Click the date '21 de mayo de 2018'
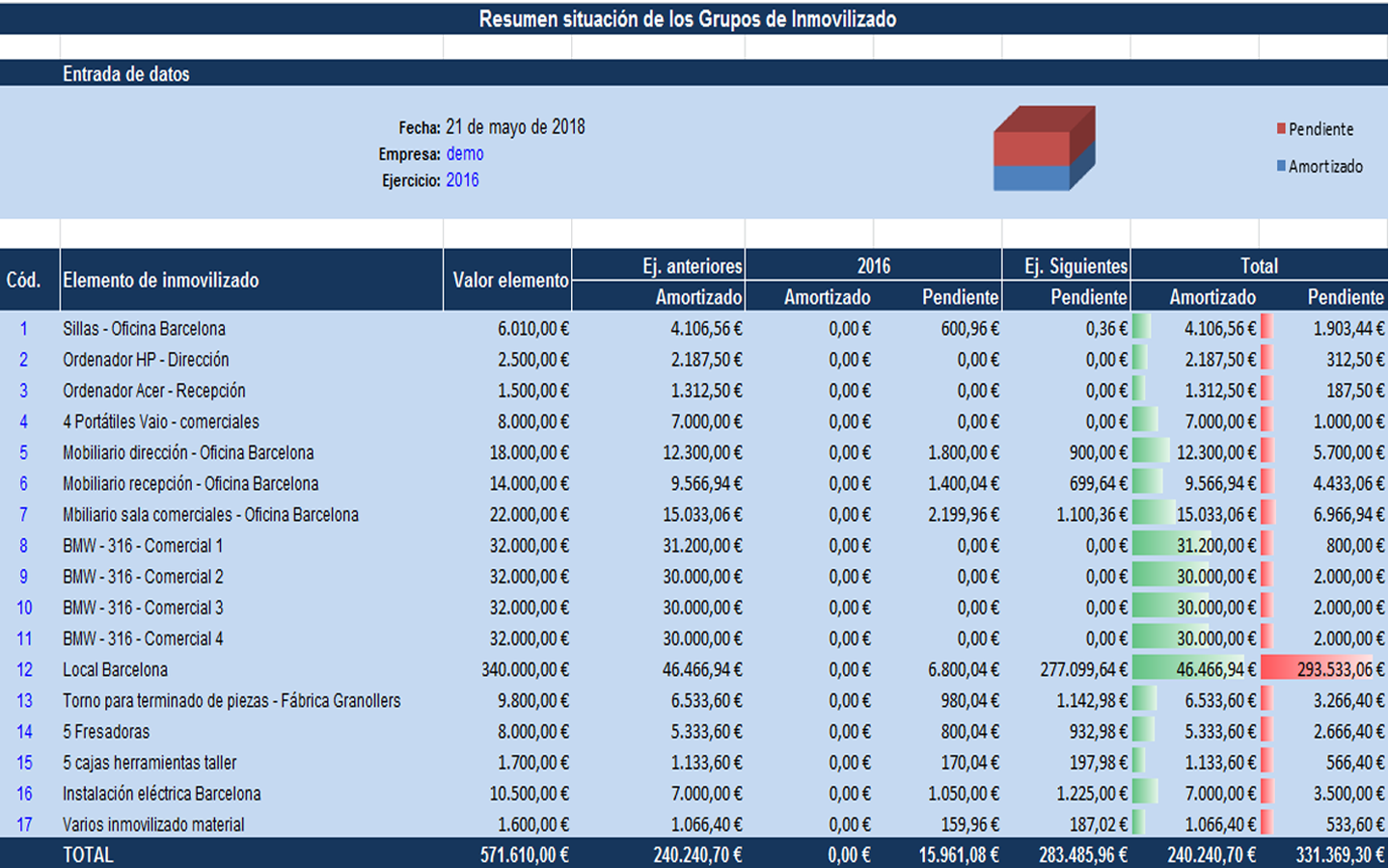 tap(515, 127)
